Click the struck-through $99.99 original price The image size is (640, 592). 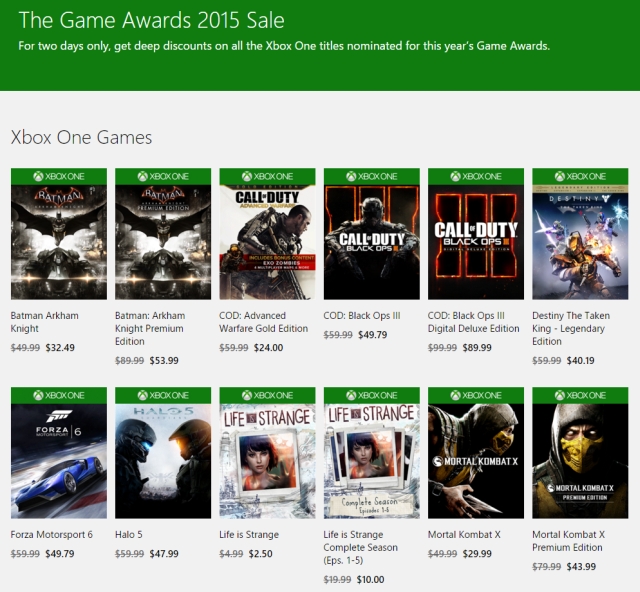point(442,348)
